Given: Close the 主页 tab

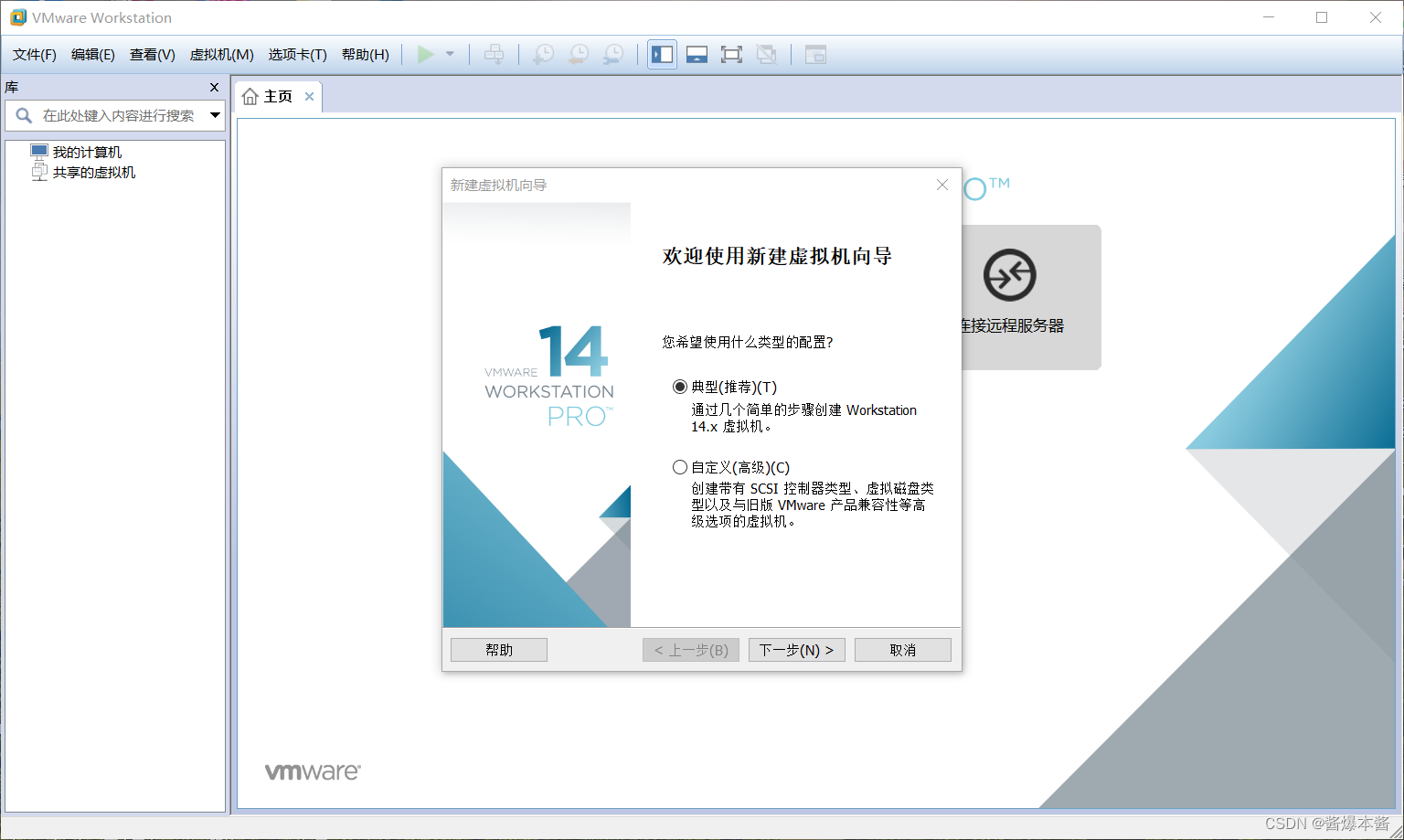Looking at the screenshot, I should pyautogui.click(x=309, y=97).
